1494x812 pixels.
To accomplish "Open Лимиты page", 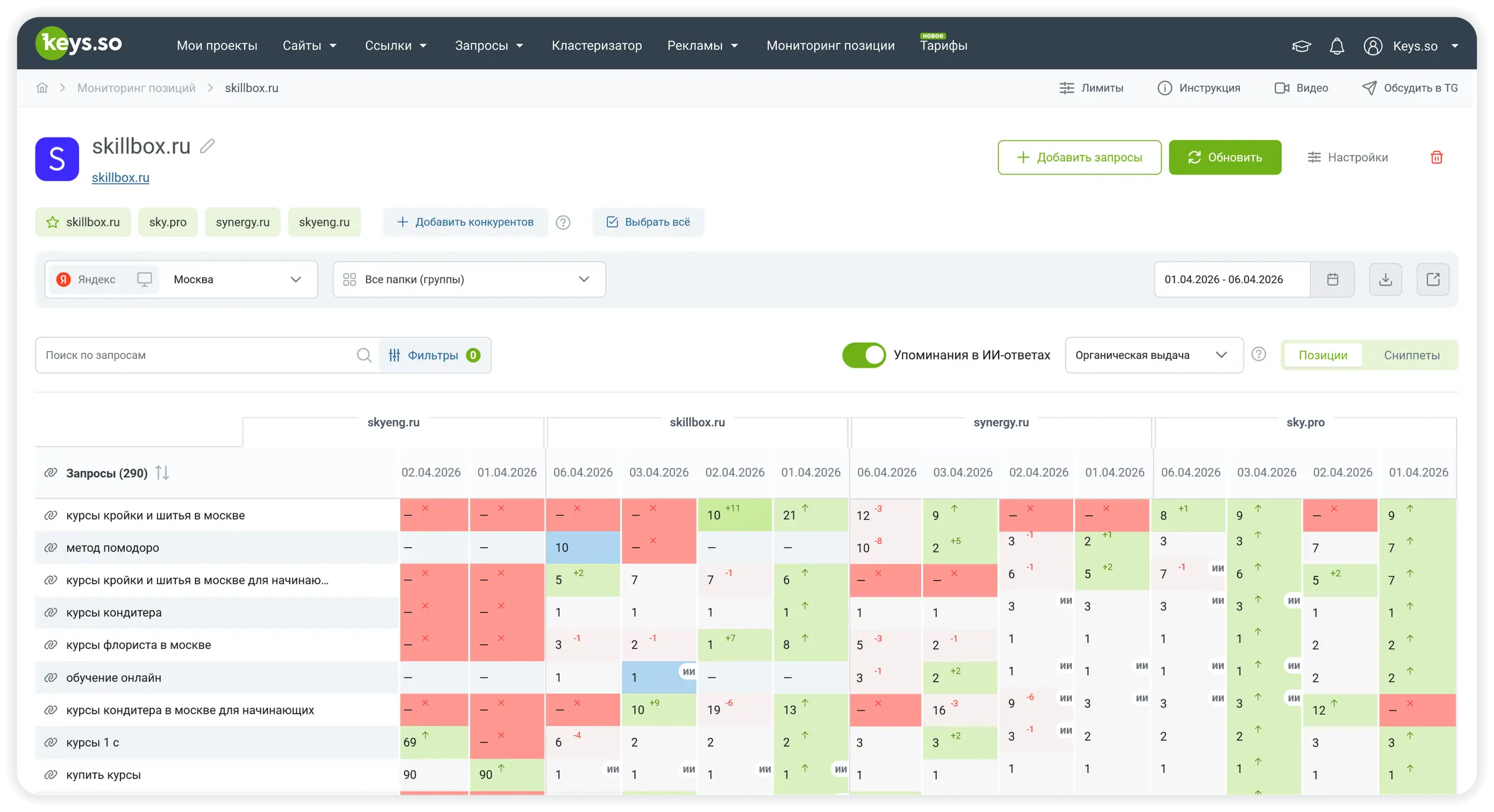I will click(1091, 88).
